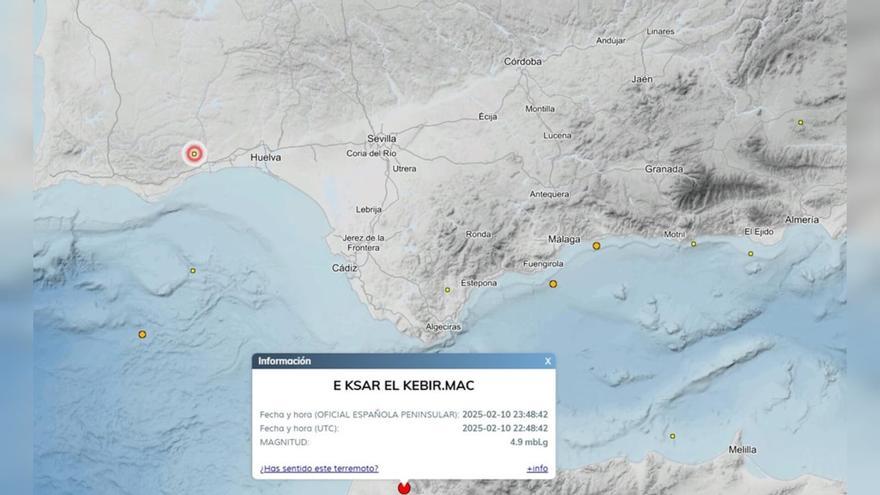Click the magnitude value '4.9 mbLg'
The width and height of the screenshot is (880, 495).
click(529, 442)
